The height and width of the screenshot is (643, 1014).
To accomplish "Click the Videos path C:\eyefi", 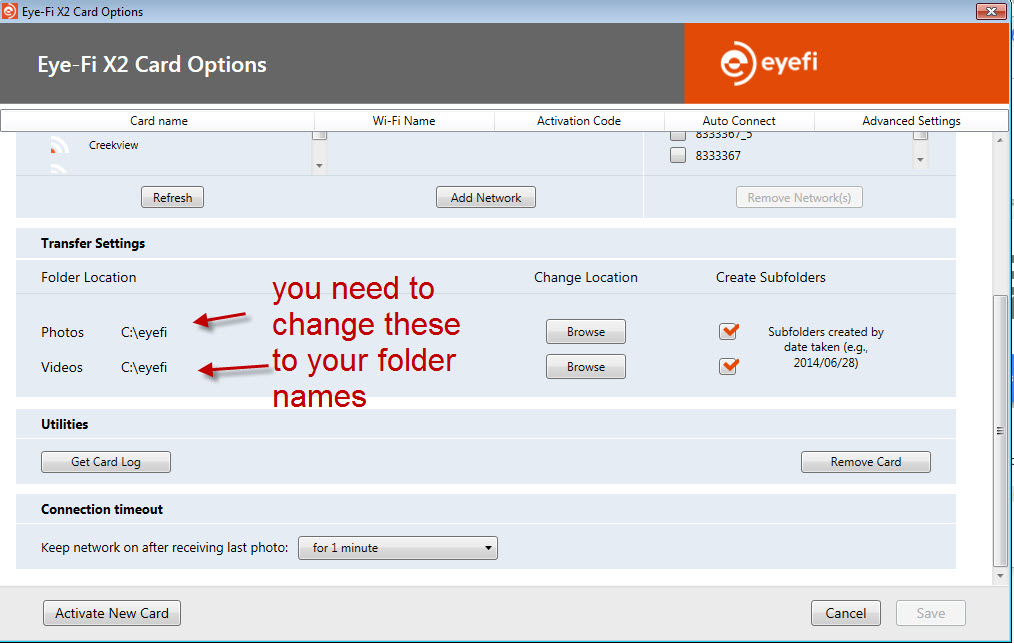I will coord(144,367).
